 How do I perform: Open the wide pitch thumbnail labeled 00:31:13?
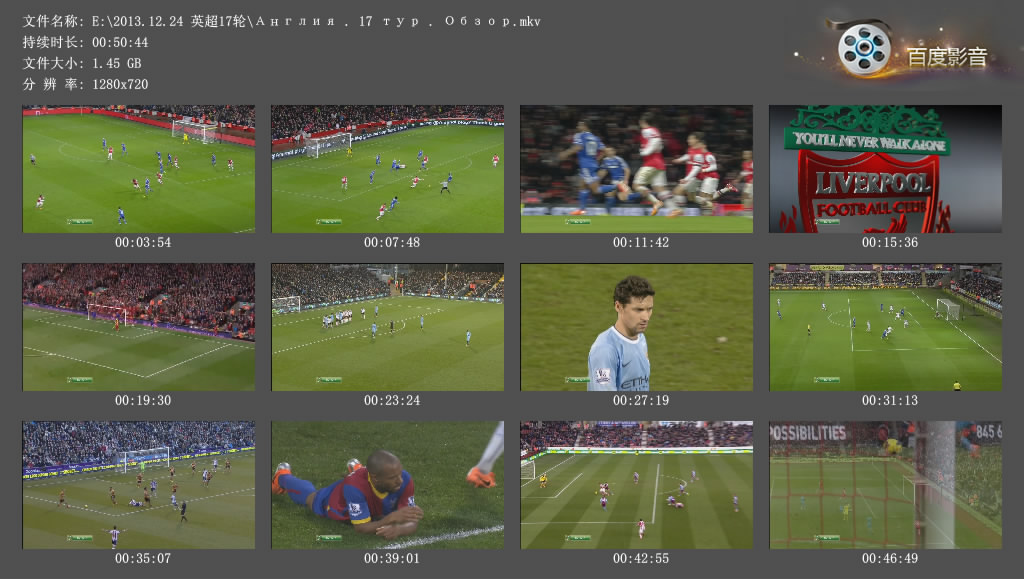pyautogui.click(x=885, y=327)
